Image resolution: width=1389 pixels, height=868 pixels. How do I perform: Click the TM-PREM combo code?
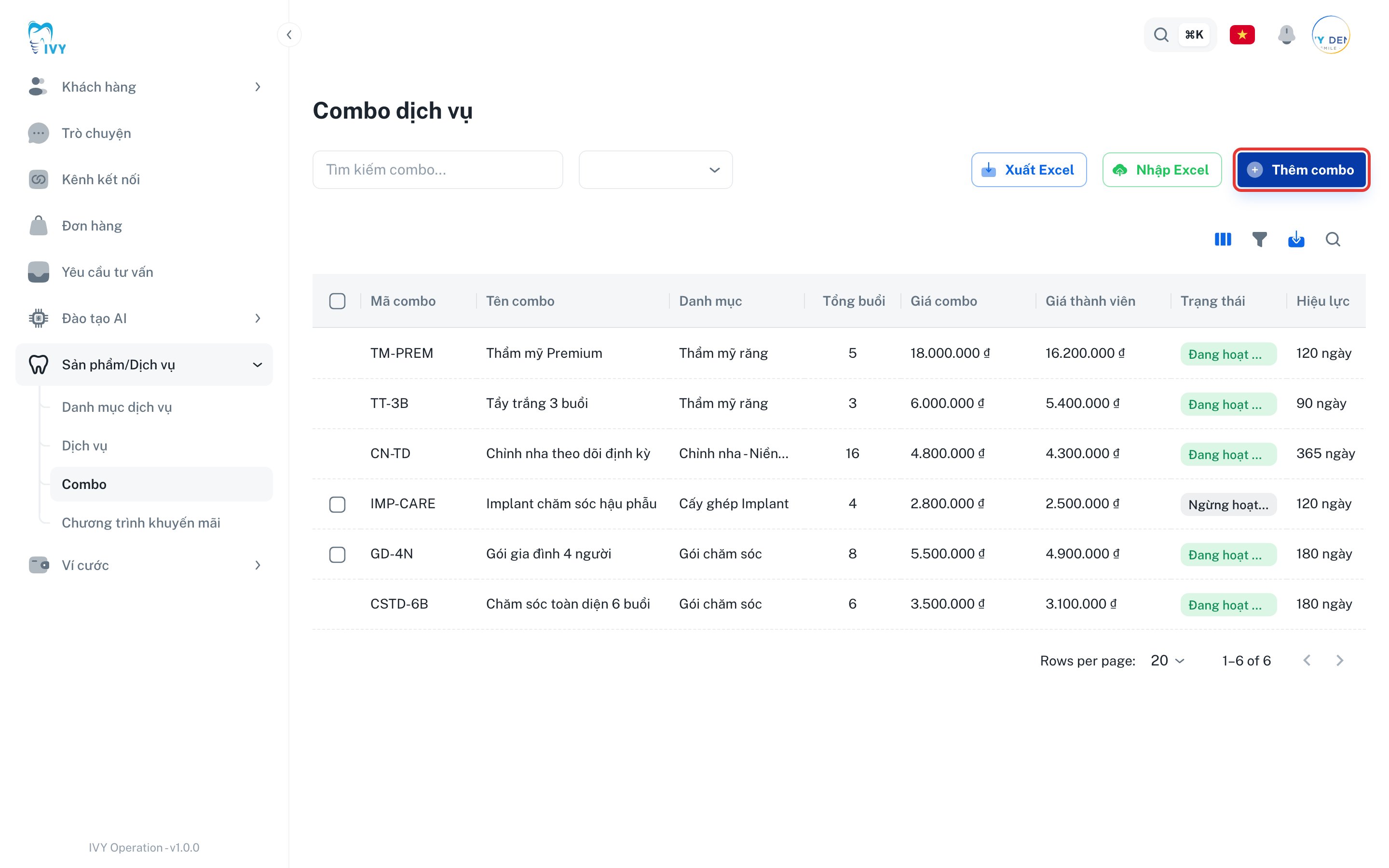click(x=402, y=353)
